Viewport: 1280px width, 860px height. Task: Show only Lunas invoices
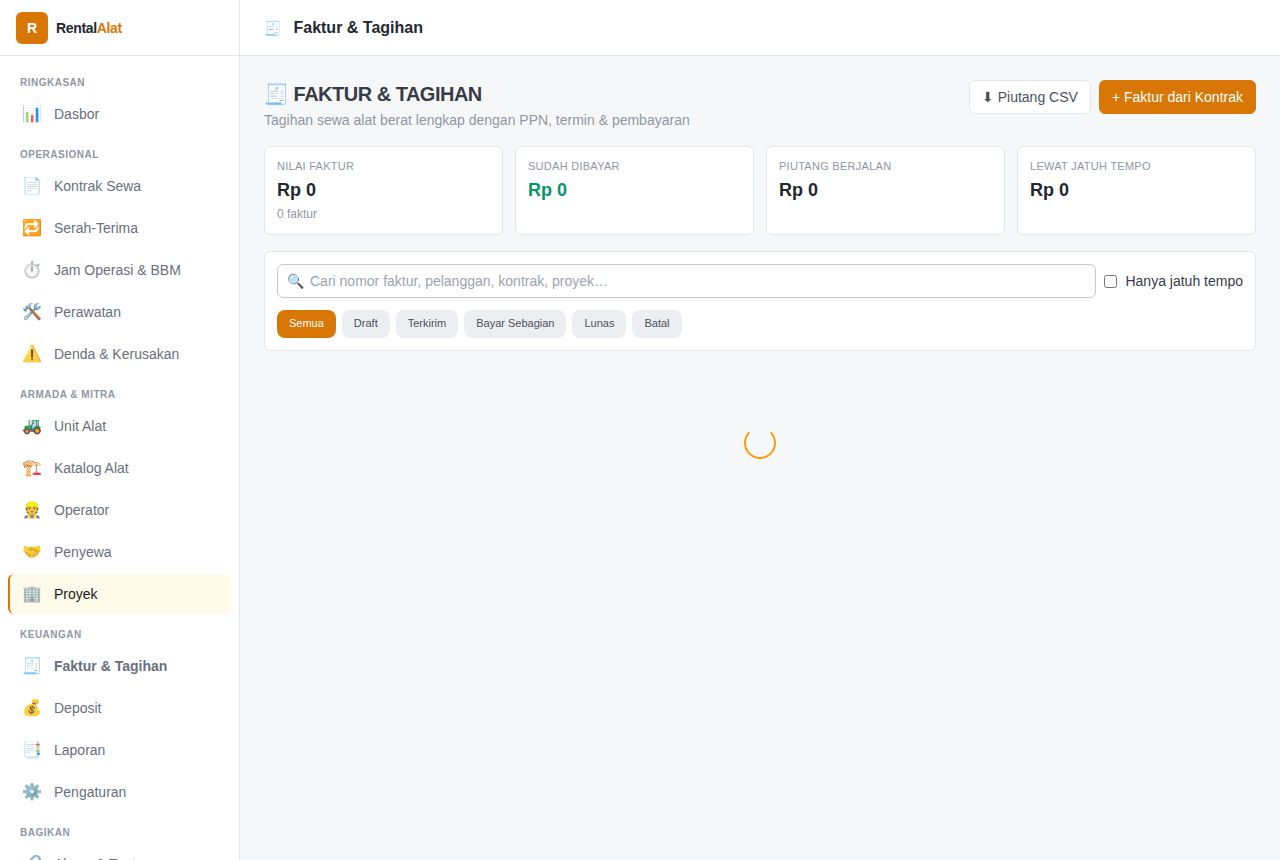599,324
